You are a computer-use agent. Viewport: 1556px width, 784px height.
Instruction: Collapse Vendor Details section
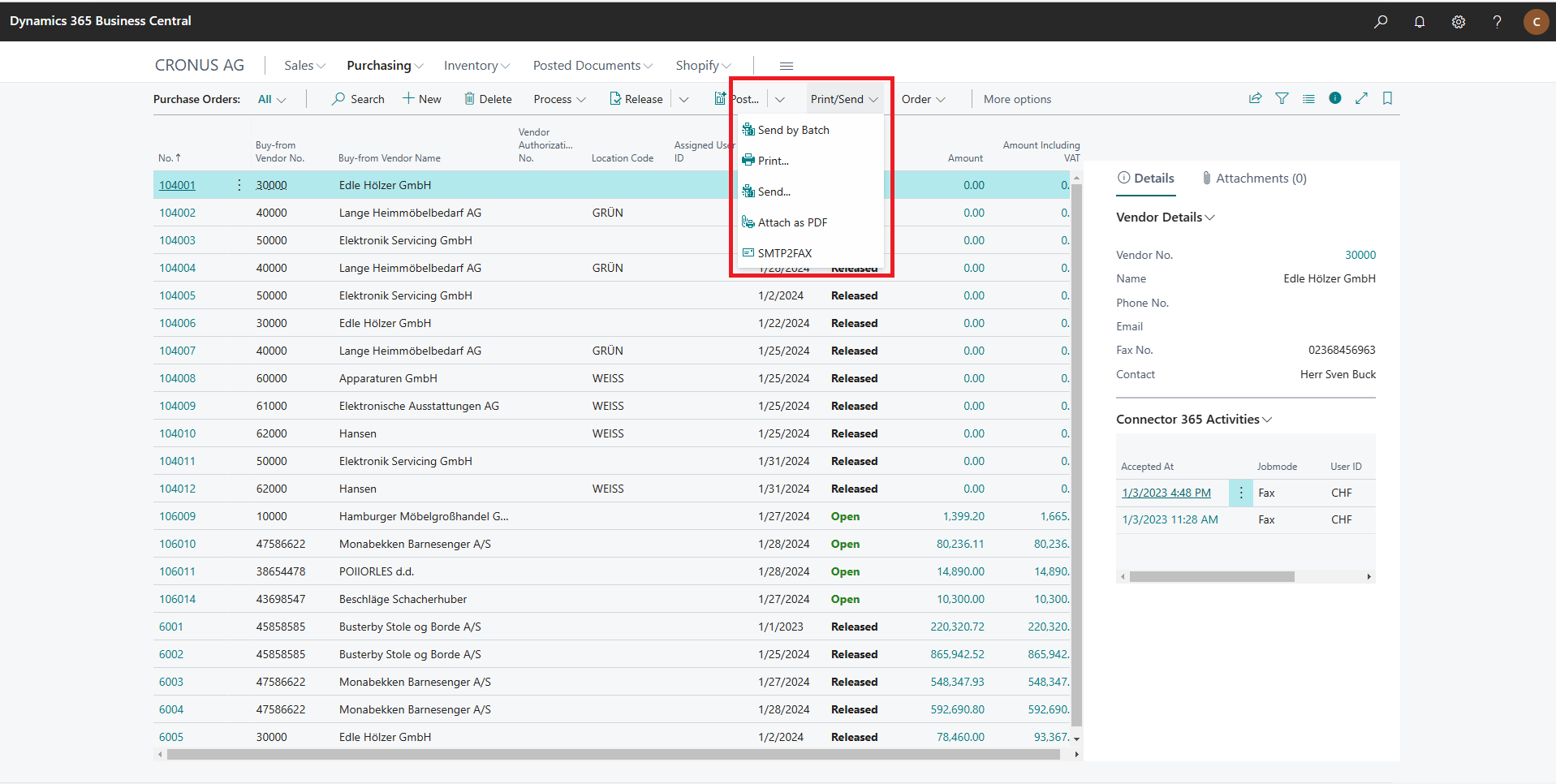[x=1165, y=218]
